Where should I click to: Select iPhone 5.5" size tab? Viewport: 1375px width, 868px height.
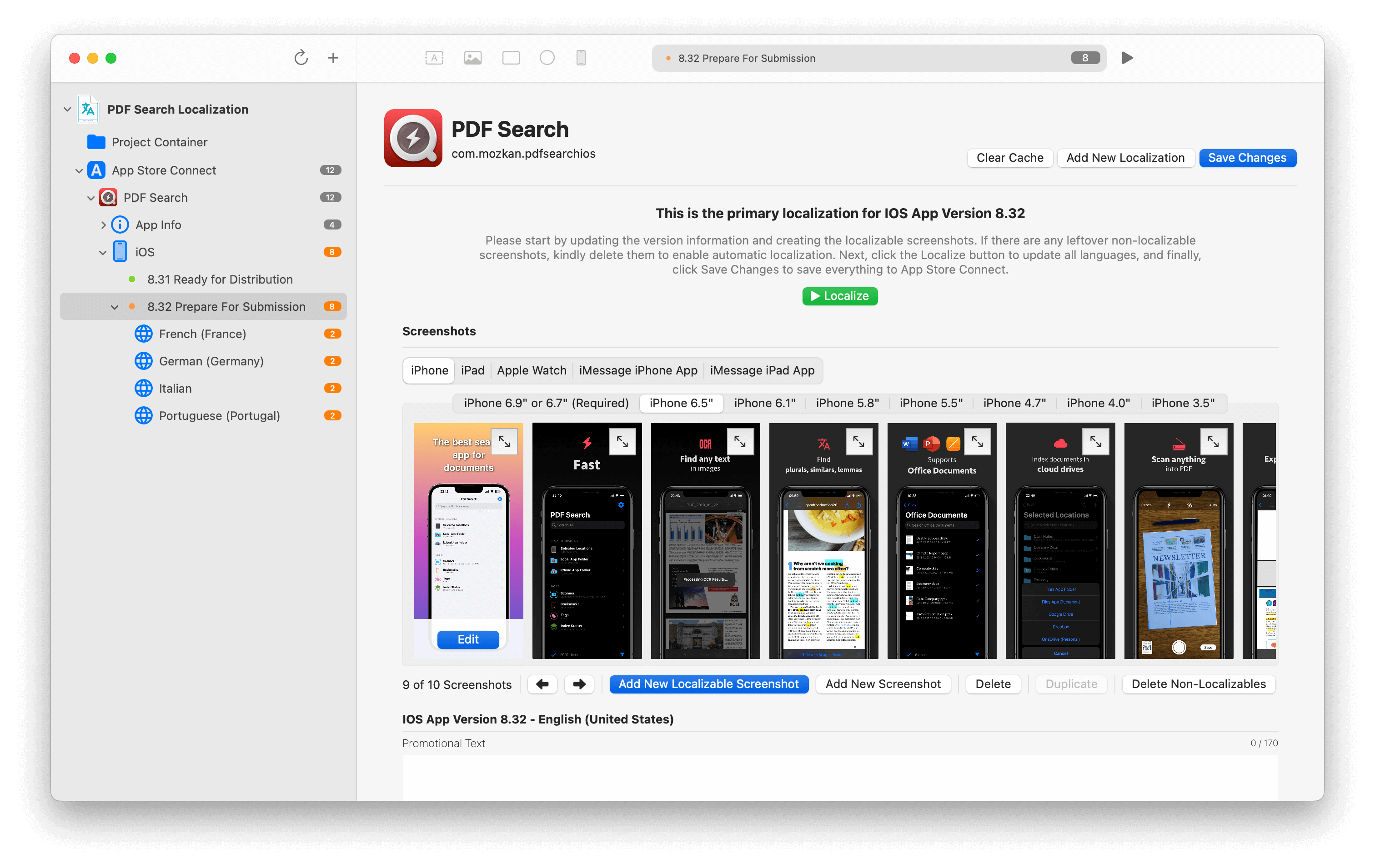pos(931,404)
